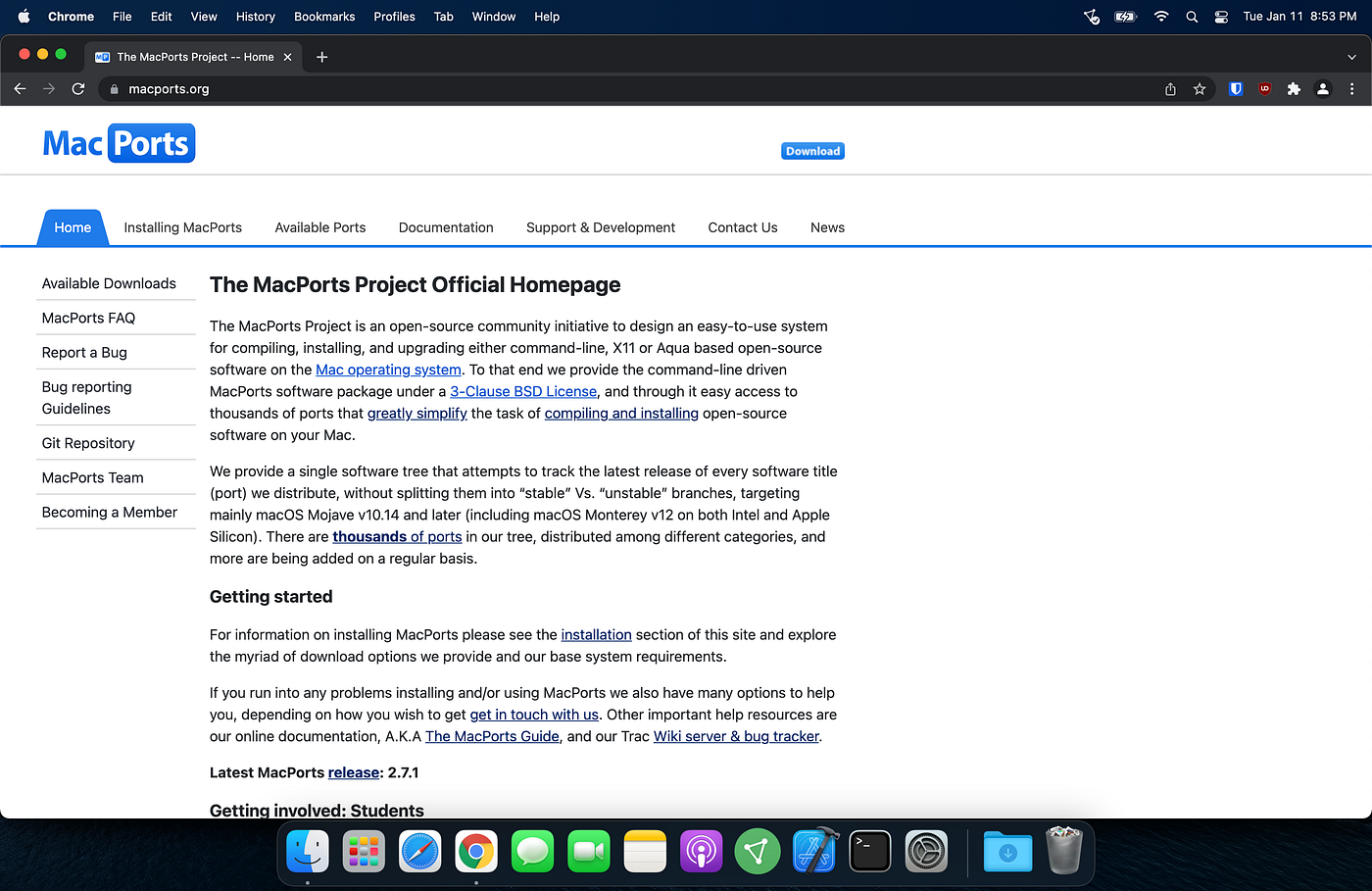
Task: Open the Profiles menu
Action: 394,17
